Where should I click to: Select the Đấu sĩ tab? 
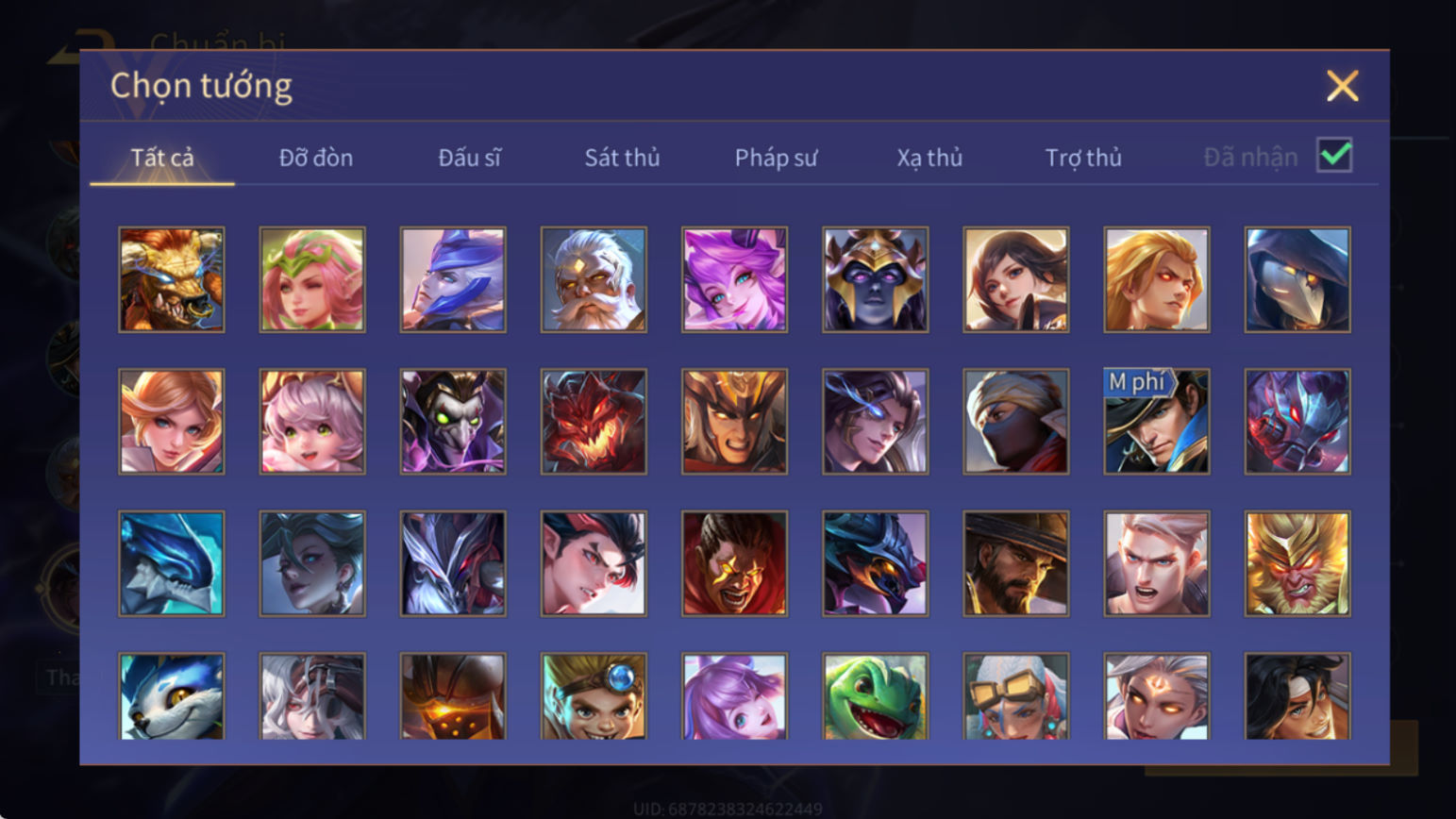coord(469,158)
